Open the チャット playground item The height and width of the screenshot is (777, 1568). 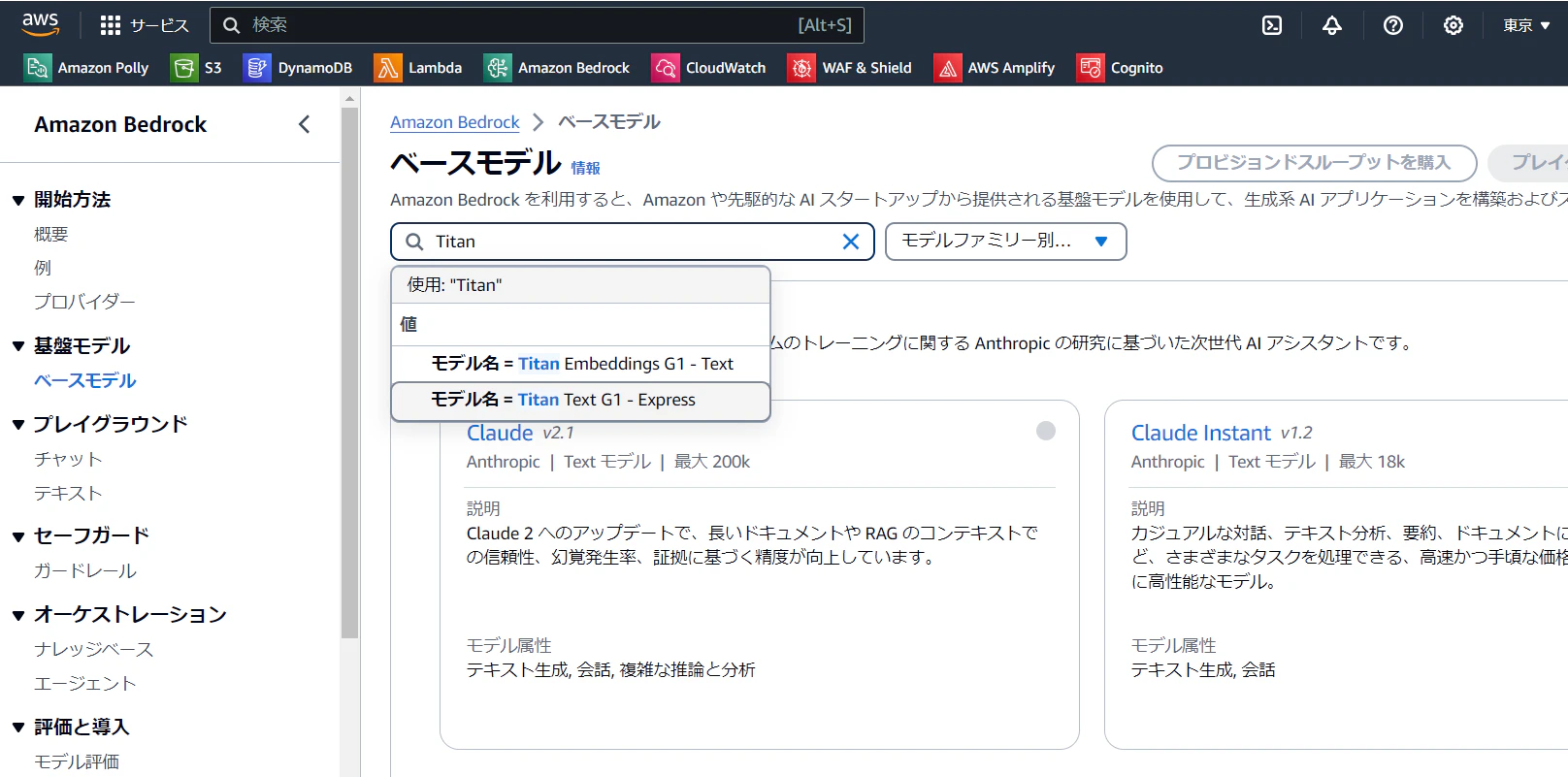[x=68, y=459]
